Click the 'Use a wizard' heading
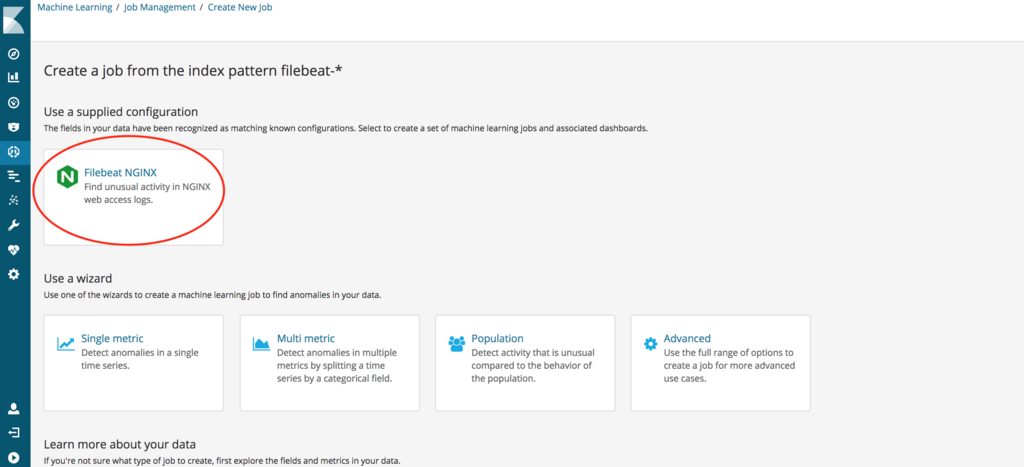The image size is (1024, 467). pyautogui.click(x=78, y=278)
